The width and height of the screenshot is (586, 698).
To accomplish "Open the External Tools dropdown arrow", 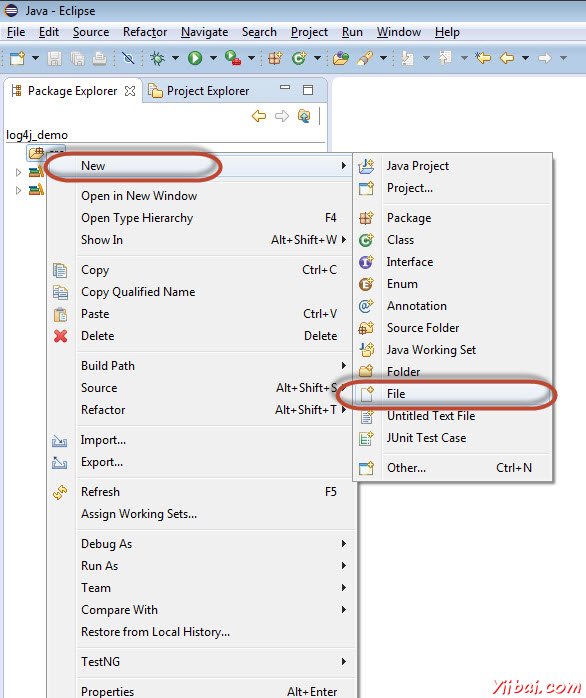I will 251,58.
